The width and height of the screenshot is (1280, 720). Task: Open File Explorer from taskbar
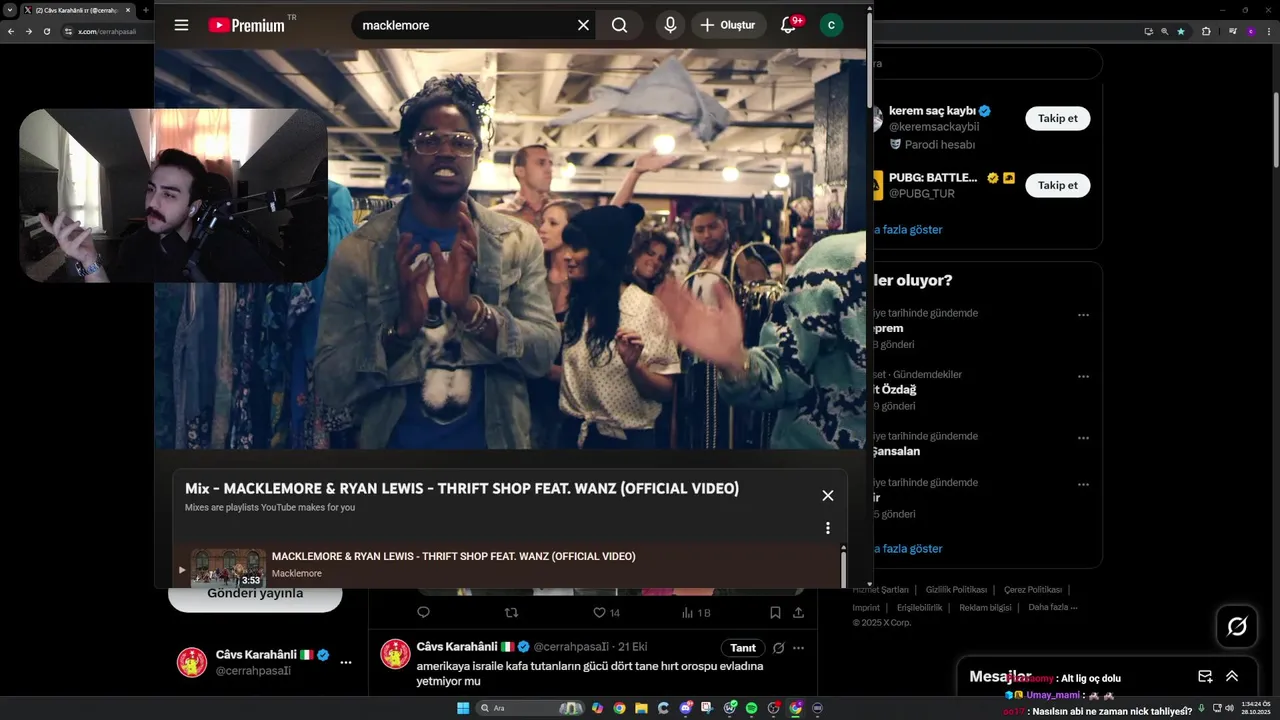tap(641, 708)
